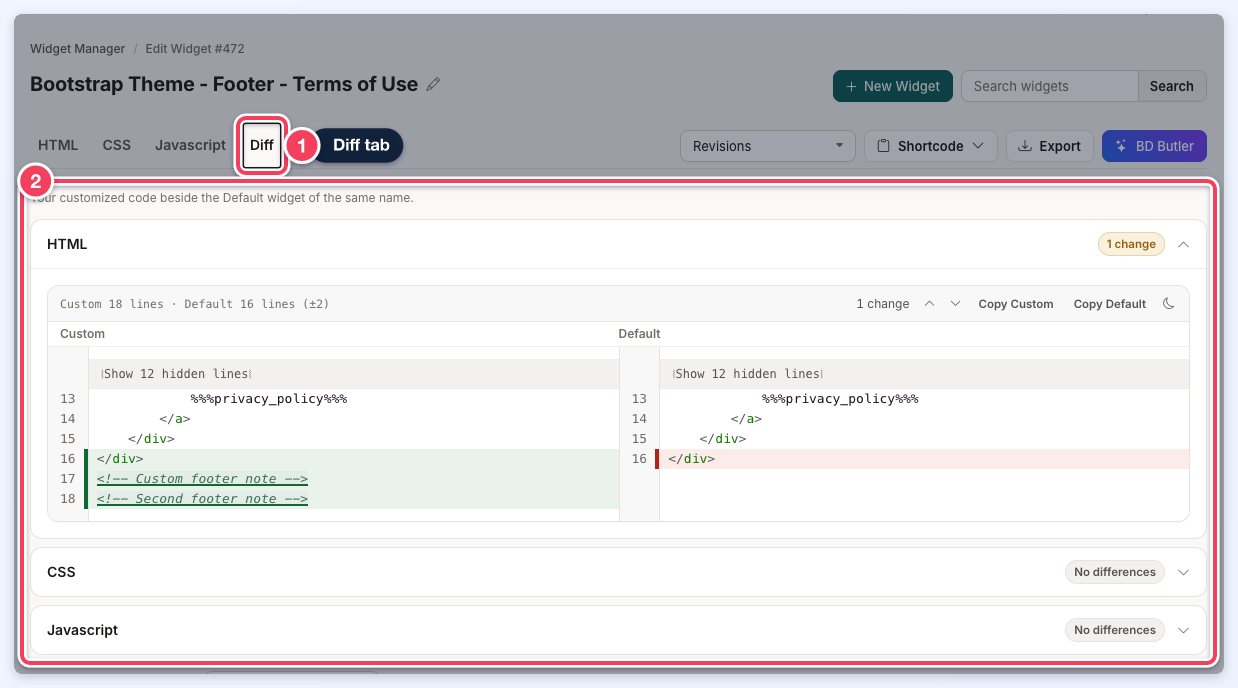The image size is (1238, 688).
Task: Click the Javascript 'No differences' badge
Action: (1115, 630)
